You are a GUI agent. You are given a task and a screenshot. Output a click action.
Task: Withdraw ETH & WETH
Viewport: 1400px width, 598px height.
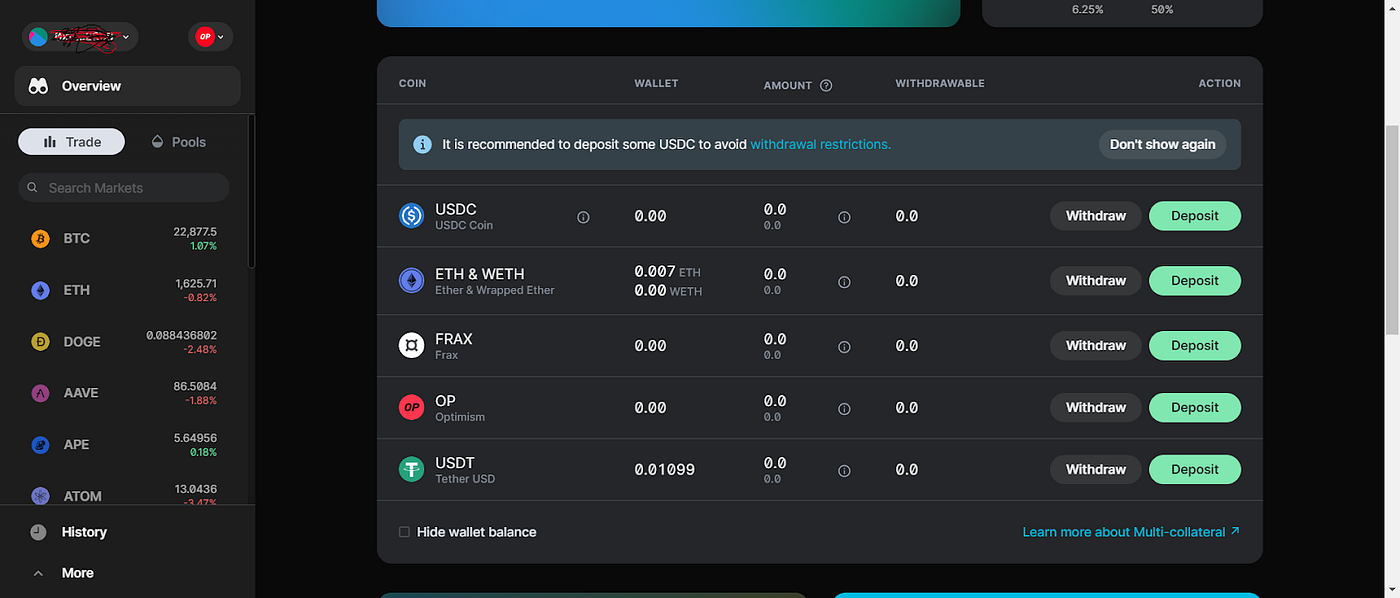1095,281
